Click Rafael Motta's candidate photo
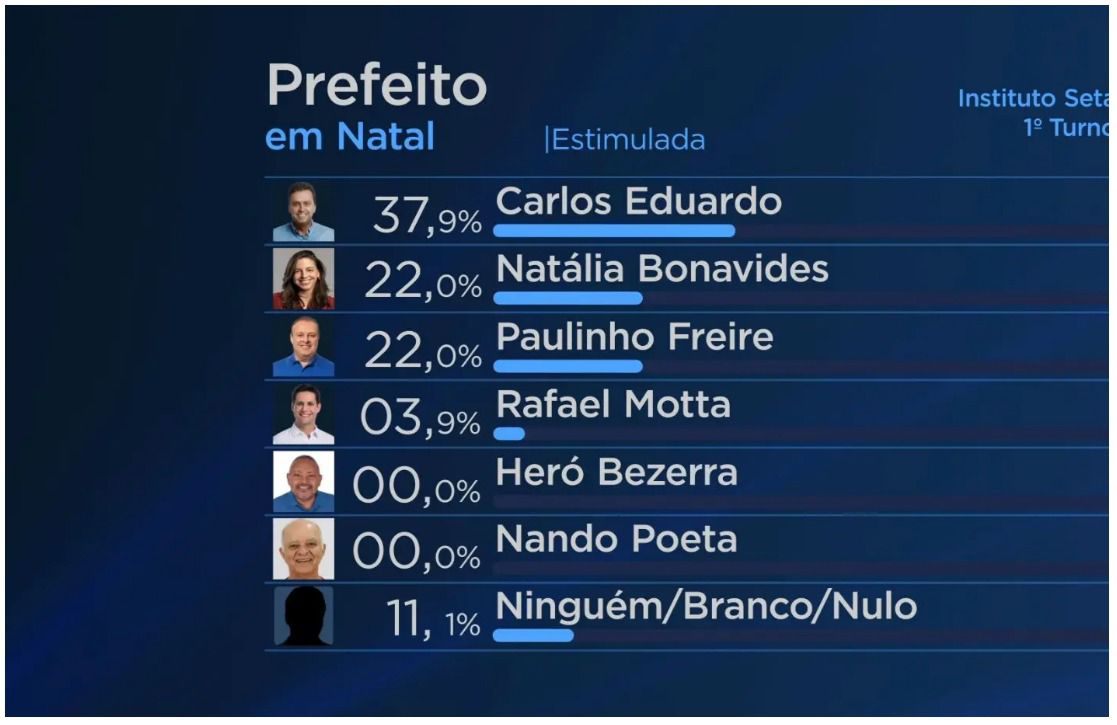The width and height of the screenshot is (1117, 725). click(x=303, y=414)
